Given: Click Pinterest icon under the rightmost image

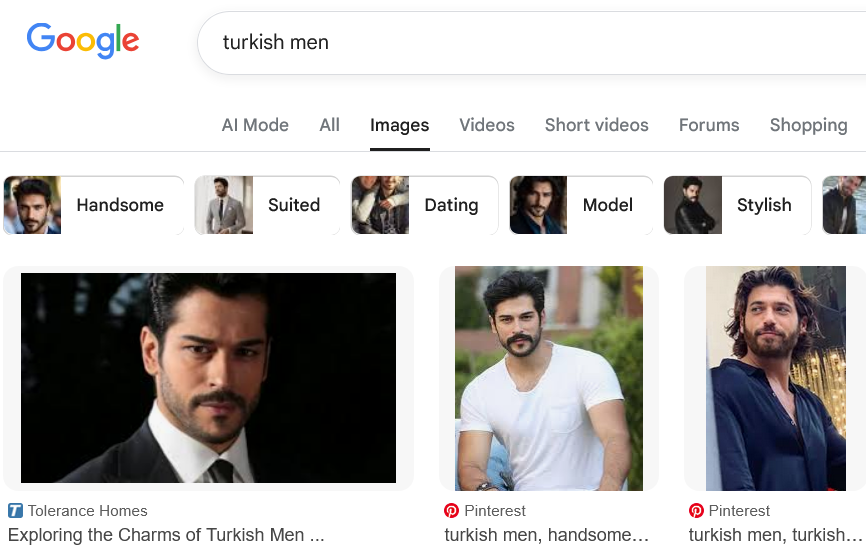Looking at the screenshot, I should (x=697, y=511).
